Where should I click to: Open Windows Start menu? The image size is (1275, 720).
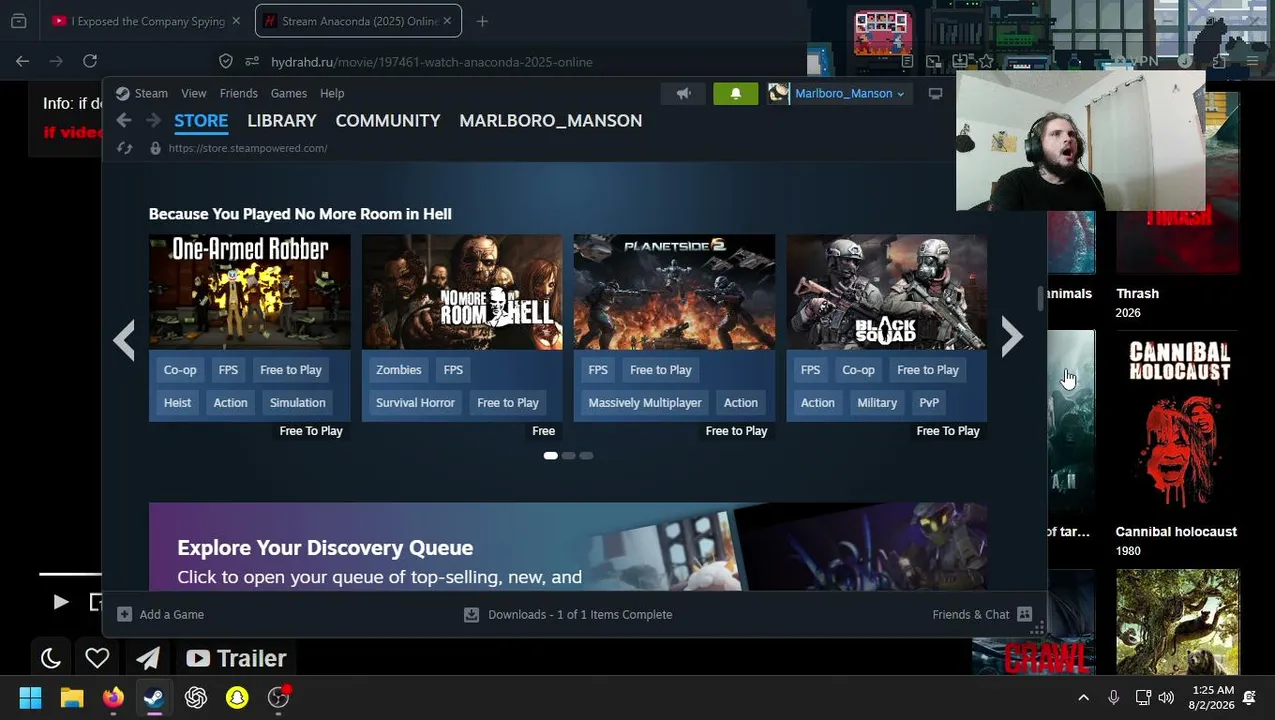[30, 697]
